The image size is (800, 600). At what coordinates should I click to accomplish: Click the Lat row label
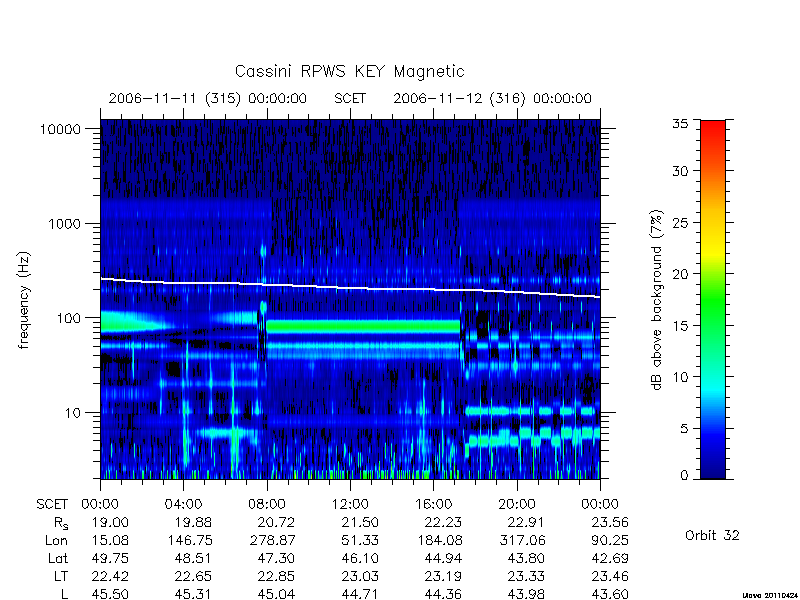click(x=58, y=559)
